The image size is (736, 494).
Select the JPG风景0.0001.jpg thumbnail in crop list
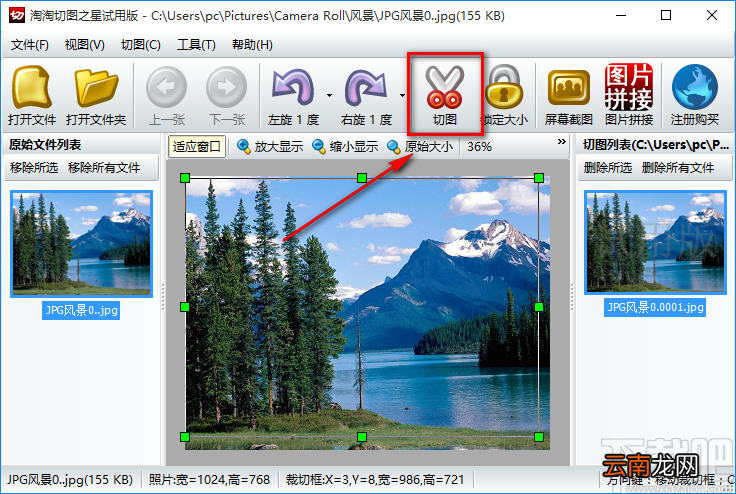pyautogui.click(x=655, y=242)
